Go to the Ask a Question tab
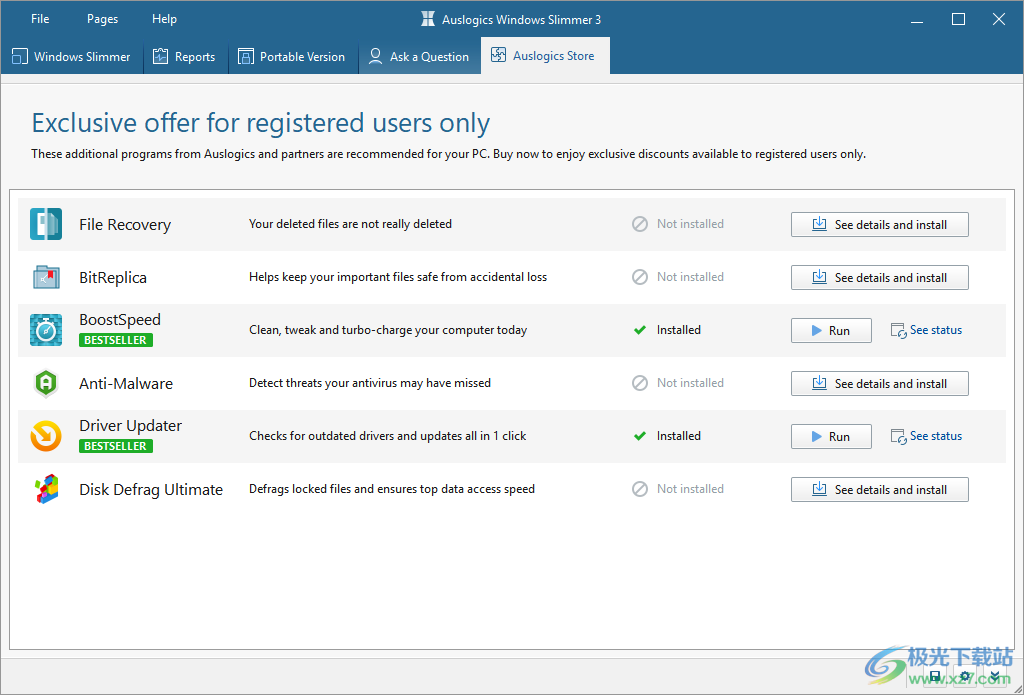This screenshot has width=1024, height=695. (x=419, y=57)
